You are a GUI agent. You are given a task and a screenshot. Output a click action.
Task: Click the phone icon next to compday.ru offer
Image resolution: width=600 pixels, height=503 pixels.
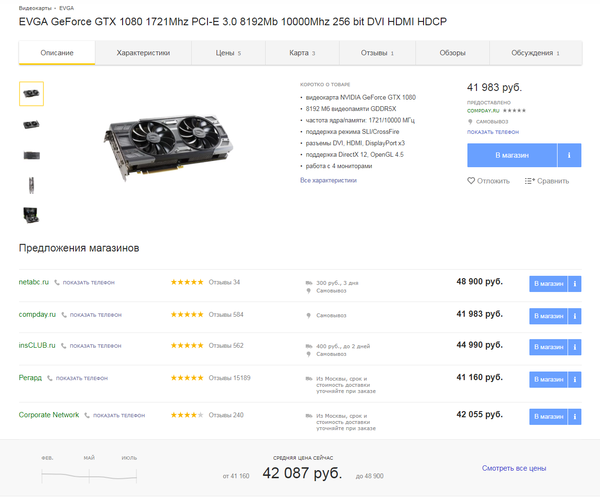click(65, 314)
